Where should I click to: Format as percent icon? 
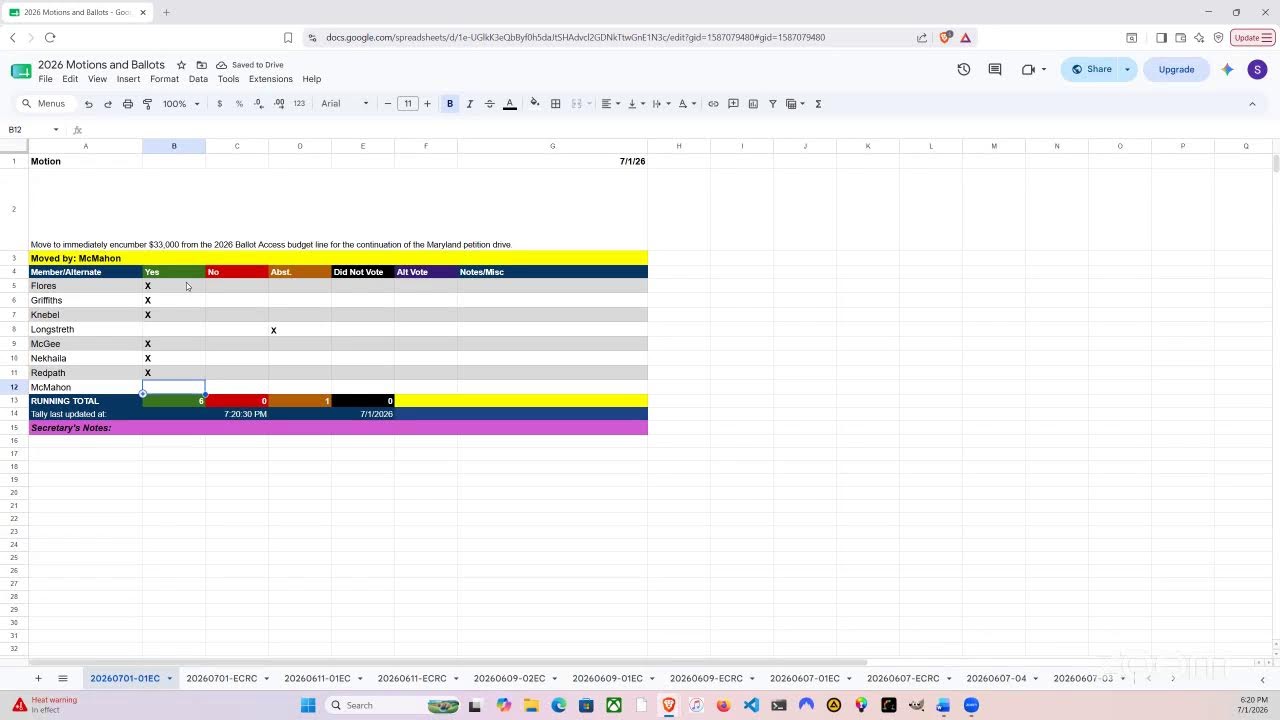[239, 104]
